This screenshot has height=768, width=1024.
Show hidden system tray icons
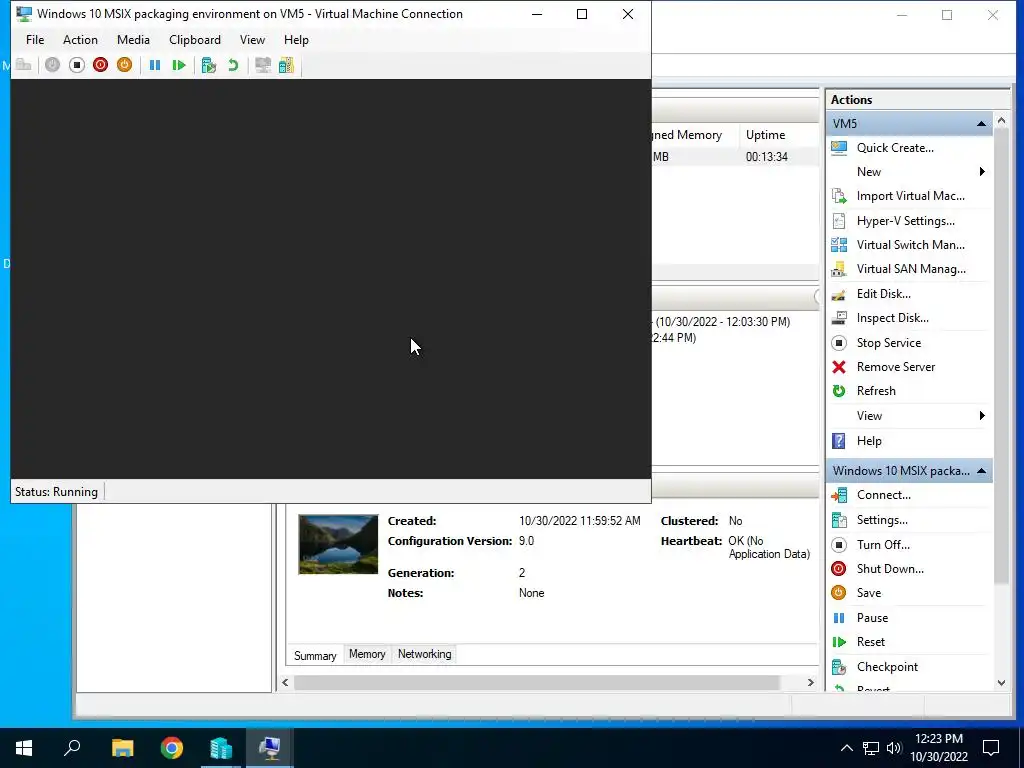point(846,748)
